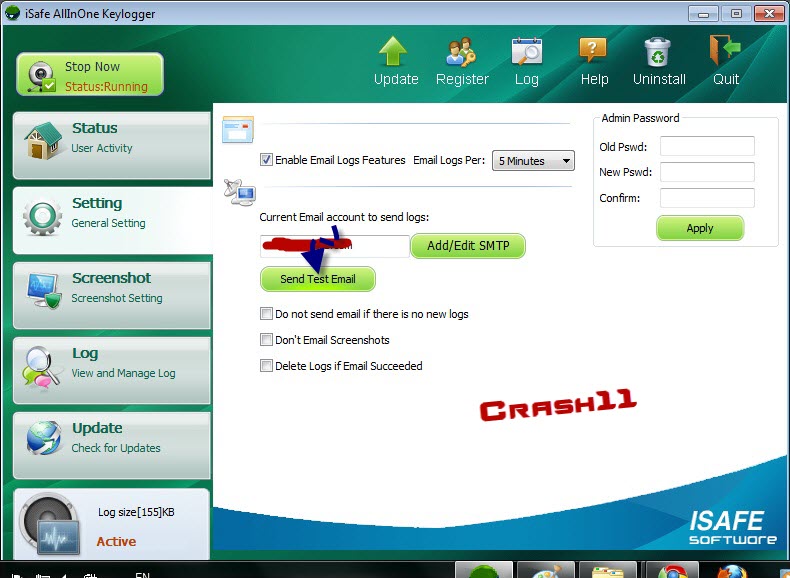Click the magnifier chat bubbles Log icon
Viewport: 790px width, 578px height.
coord(41,367)
